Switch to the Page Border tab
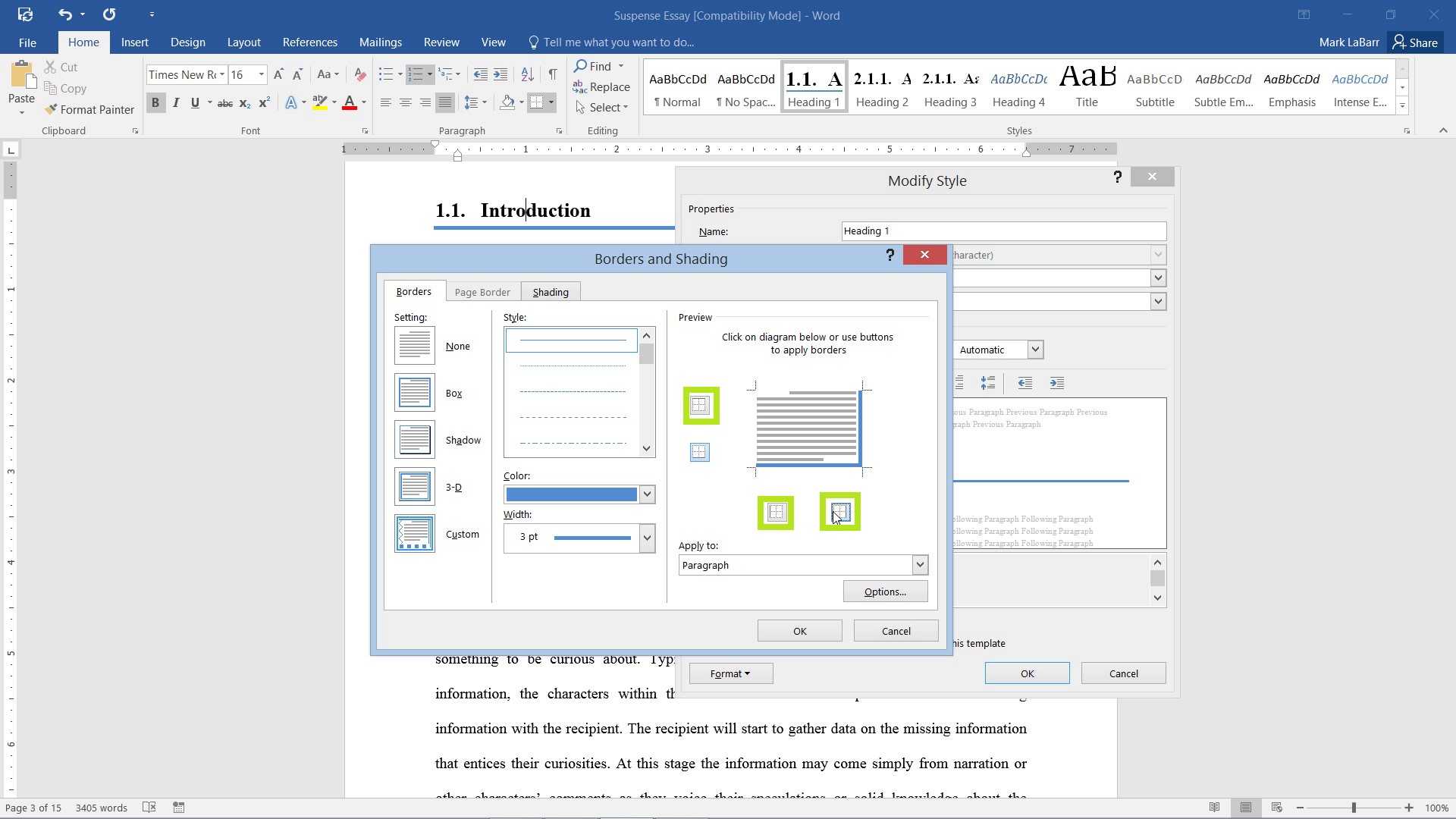The image size is (1456, 819). click(x=482, y=292)
